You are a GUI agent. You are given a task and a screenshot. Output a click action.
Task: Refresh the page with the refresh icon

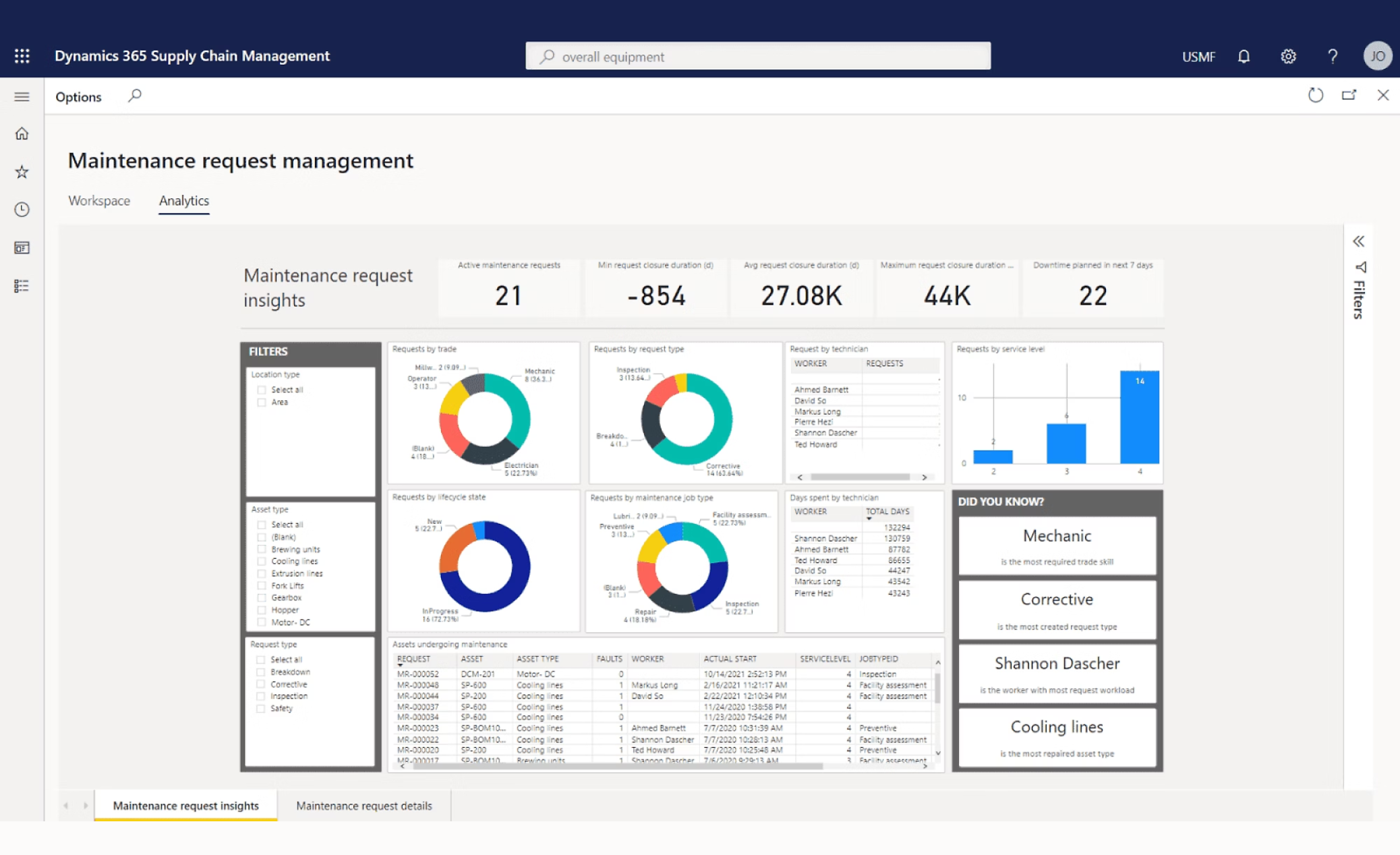click(1315, 95)
